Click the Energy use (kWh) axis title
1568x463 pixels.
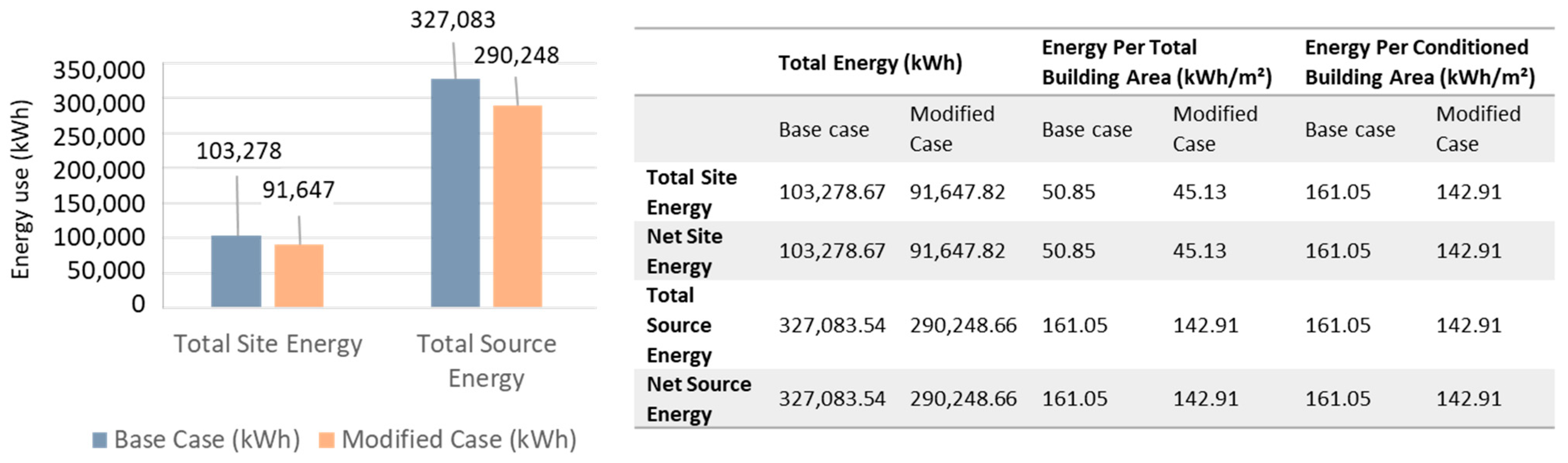21,189
